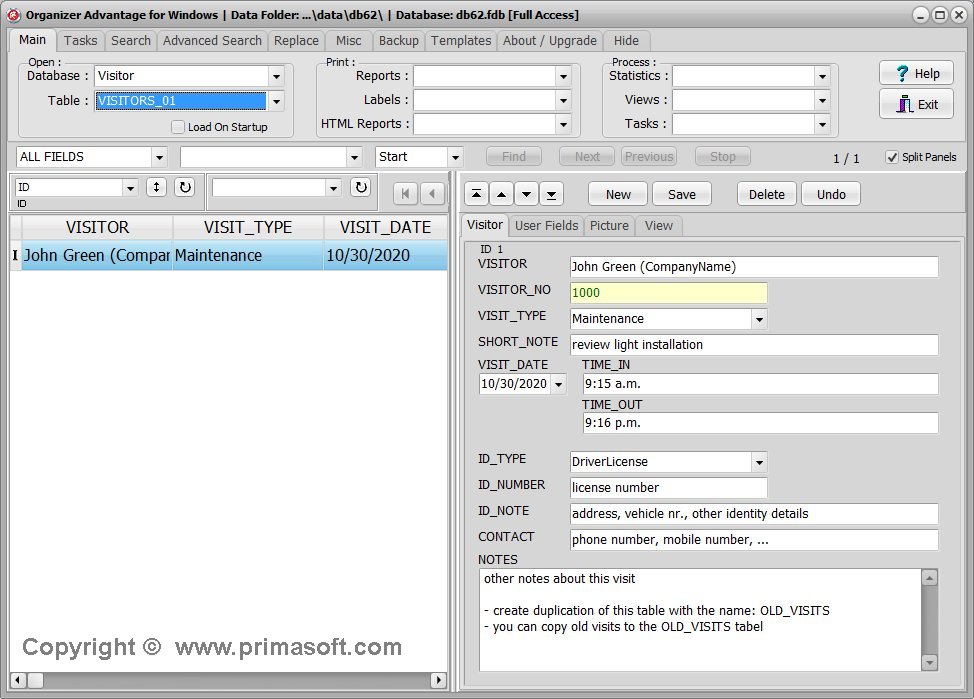Expand the Process Tasks dropdown
This screenshot has height=699, width=974.
822,124
